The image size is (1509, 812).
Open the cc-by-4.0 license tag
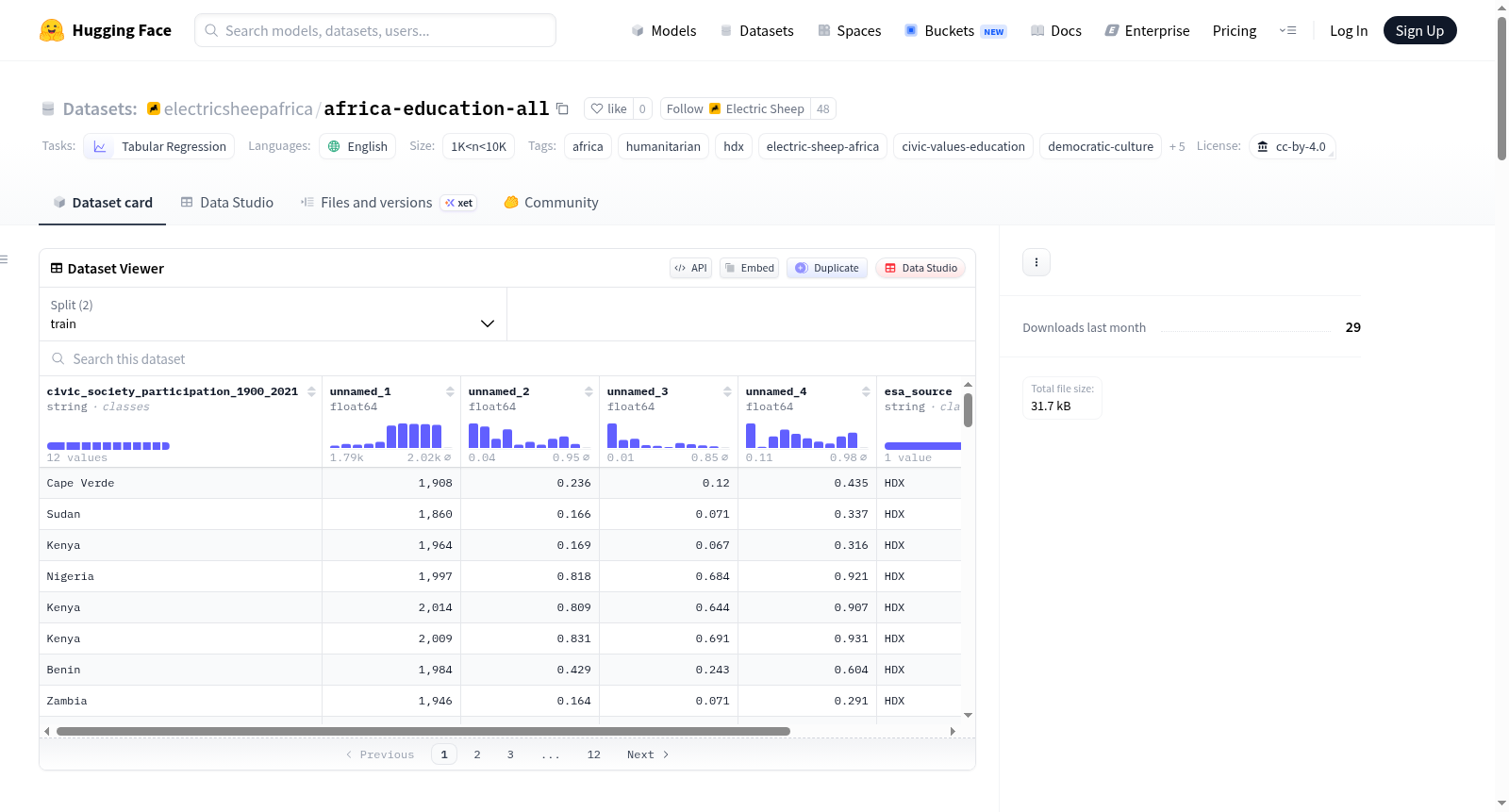click(x=1292, y=146)
